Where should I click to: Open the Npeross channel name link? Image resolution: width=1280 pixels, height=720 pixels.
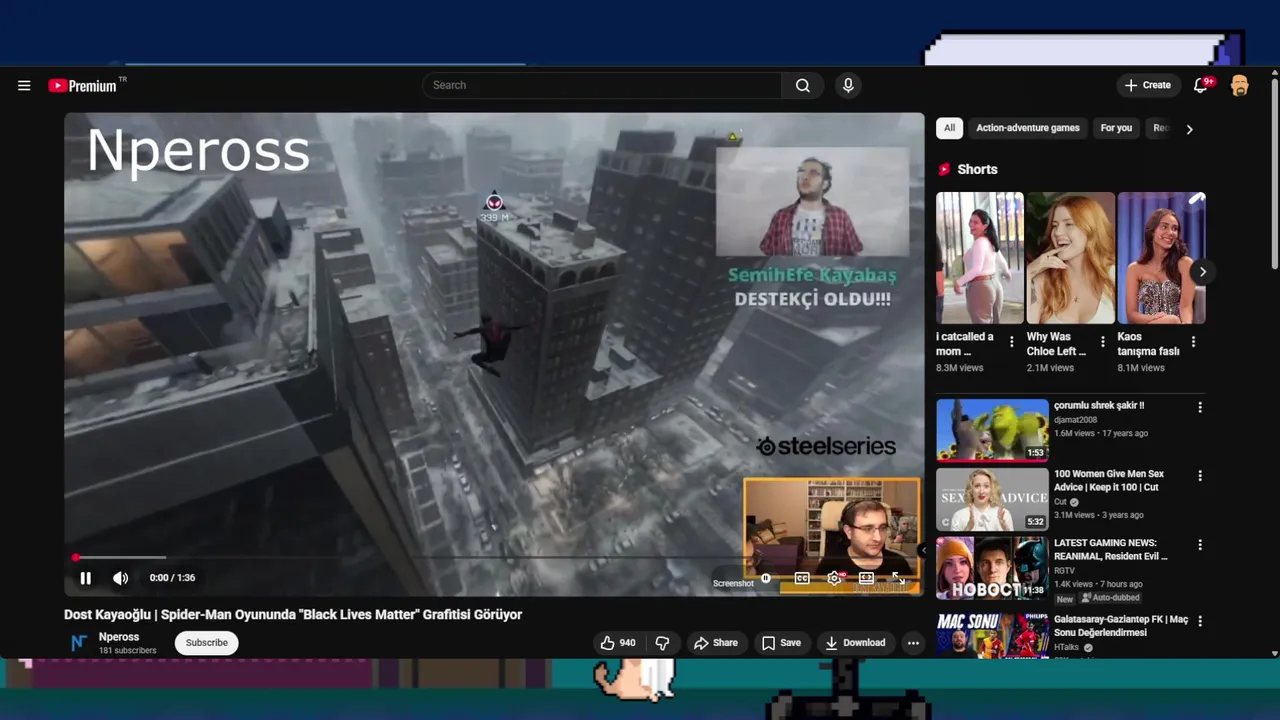pyautogui.click(x=119, y=637)
